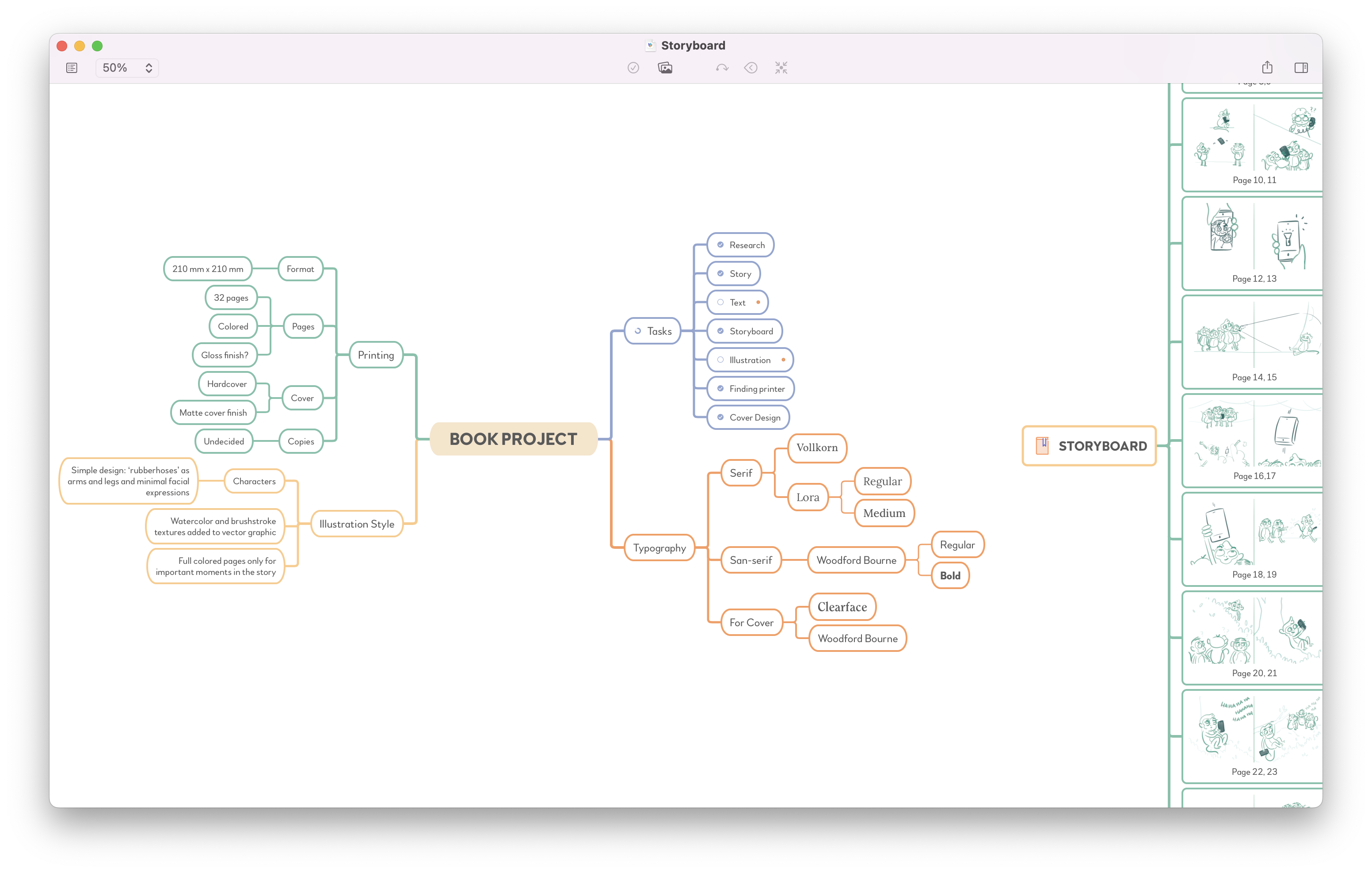1372x873 pixels.
Task: Select the Serif node
Action: 741,473
